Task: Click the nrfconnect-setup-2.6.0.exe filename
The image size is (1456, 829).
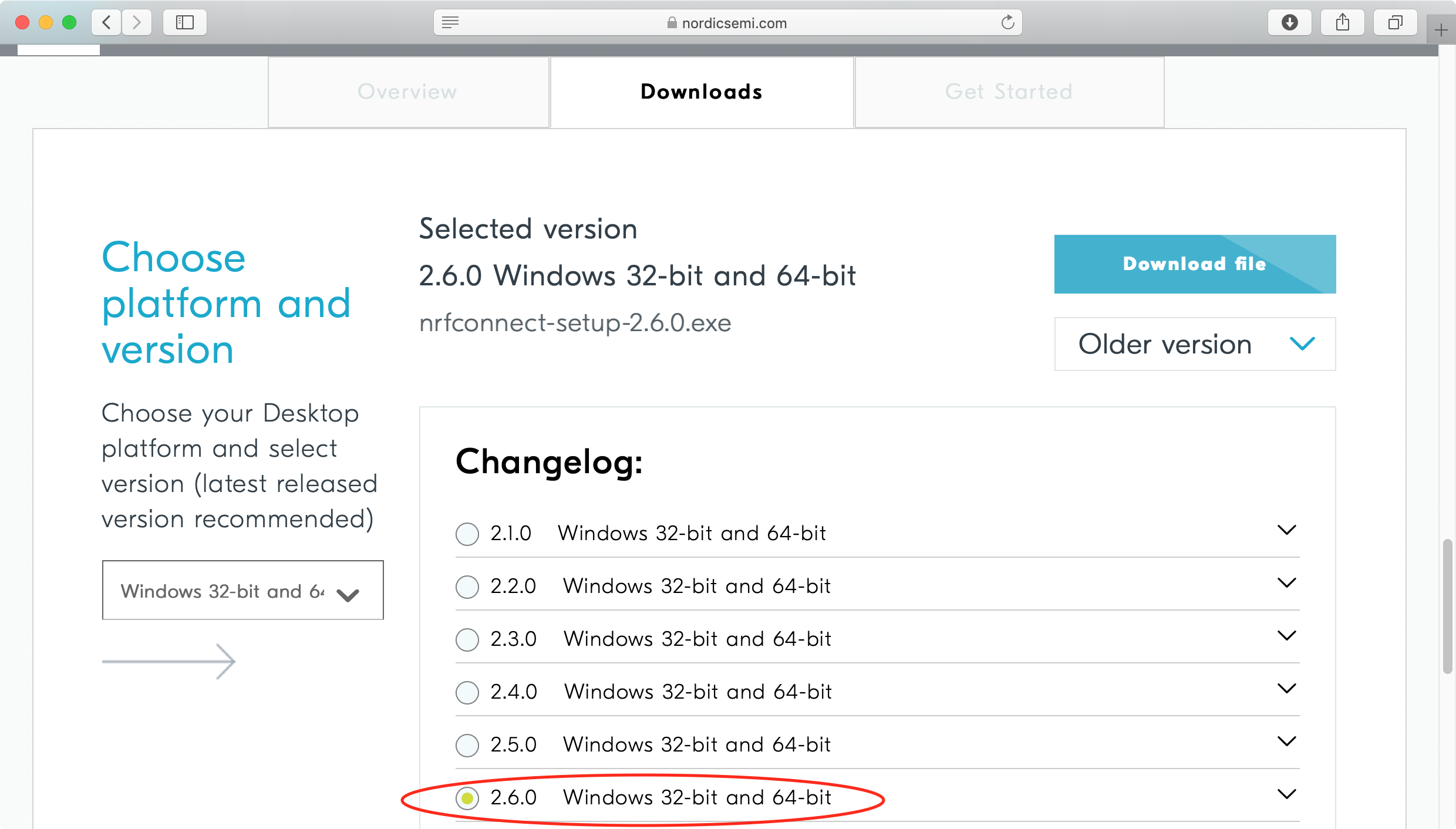Action: point(575,323)
